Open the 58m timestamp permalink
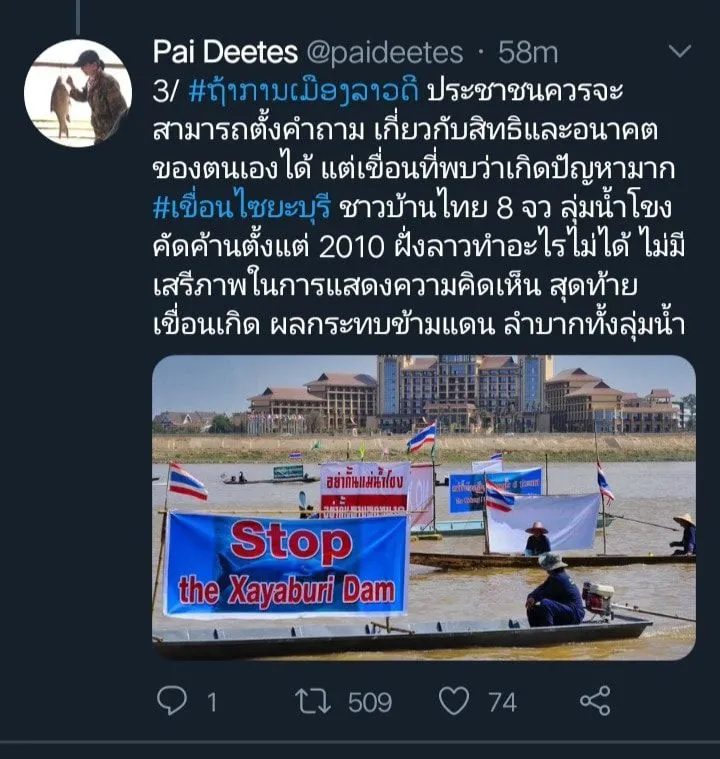720x759 pixels. point(528,52)
